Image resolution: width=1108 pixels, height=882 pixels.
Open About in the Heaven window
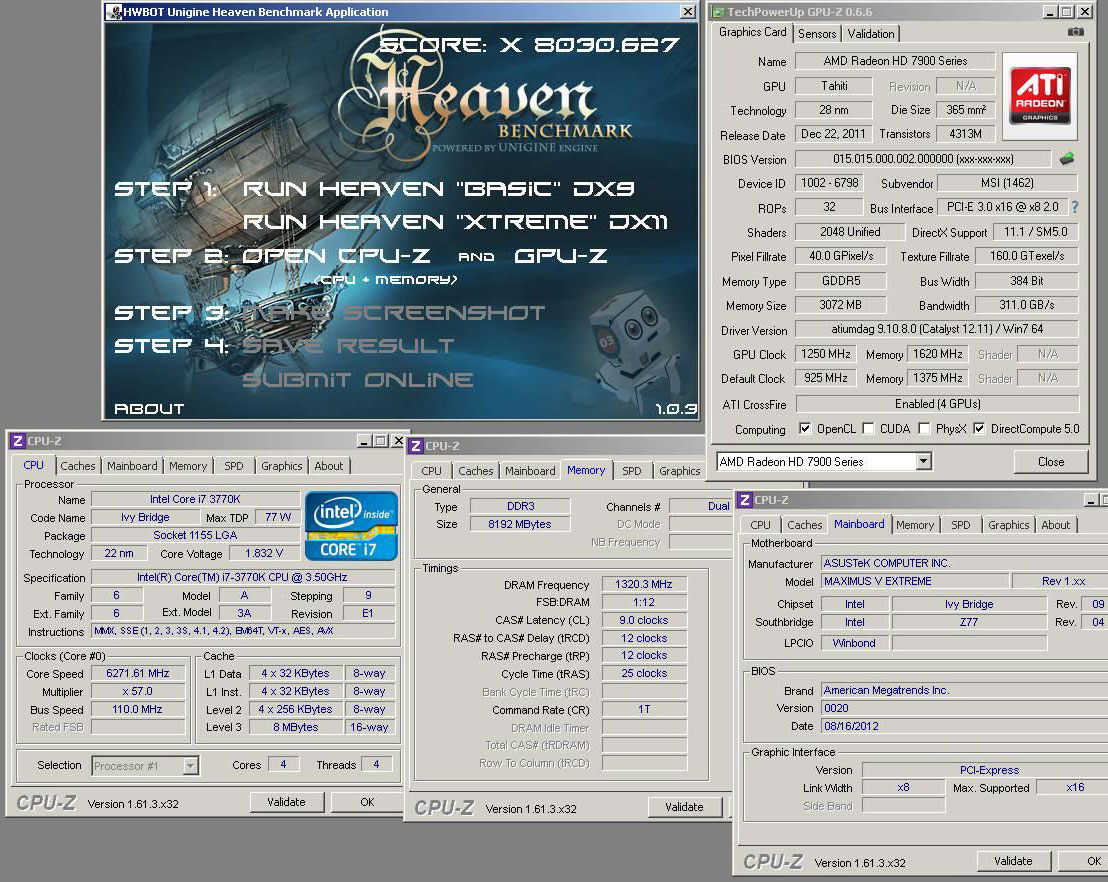click(x=149, y=408)
